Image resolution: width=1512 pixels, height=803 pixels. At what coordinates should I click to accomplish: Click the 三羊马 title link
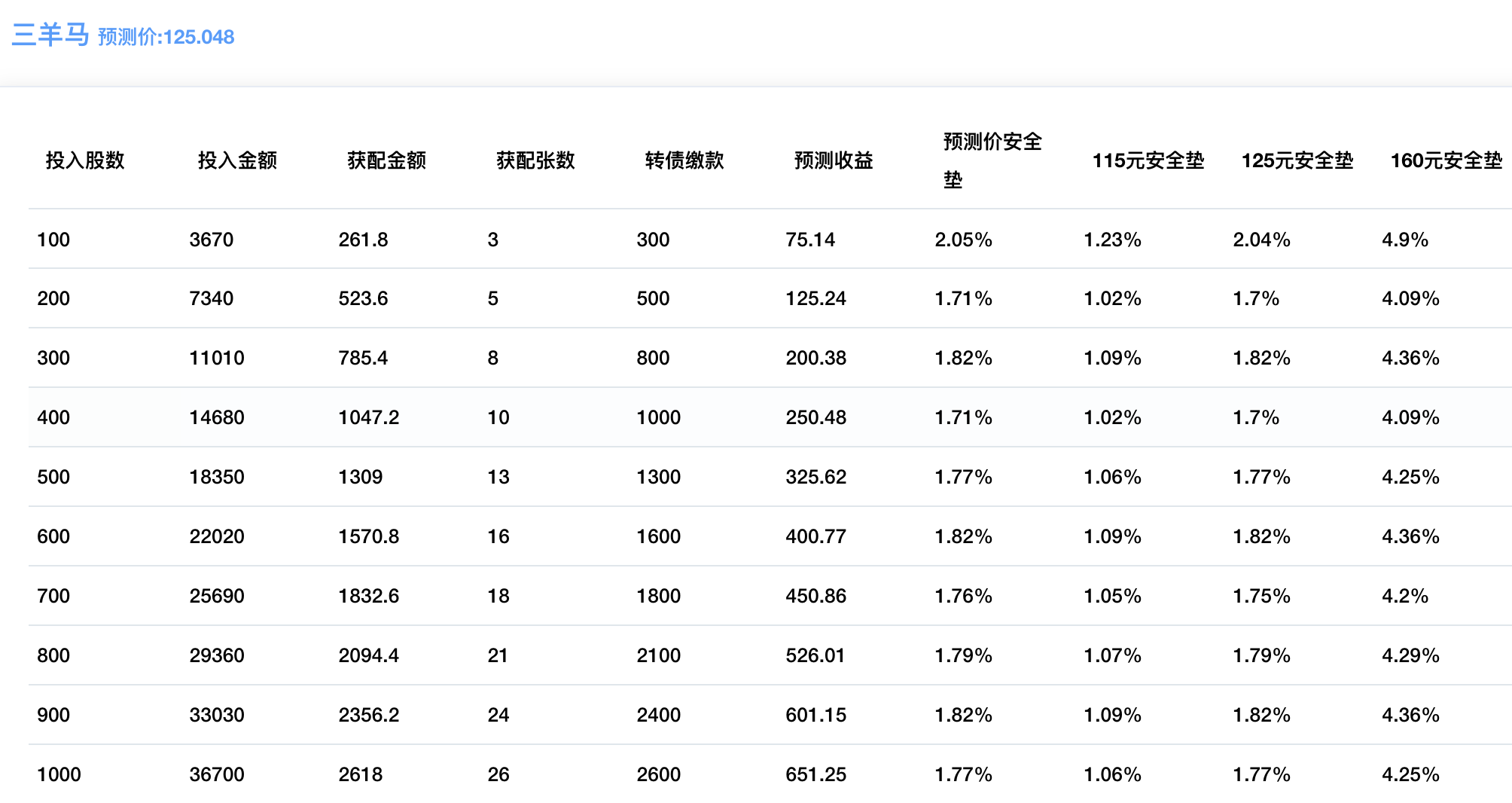click(50, 35)
